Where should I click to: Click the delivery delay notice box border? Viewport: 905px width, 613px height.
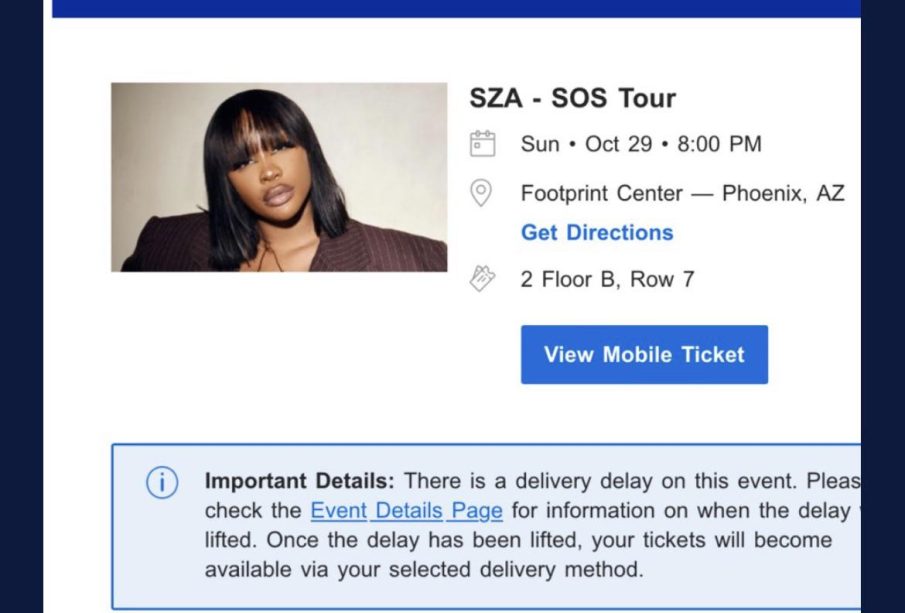pyautogui.click(x=485, y=445)
